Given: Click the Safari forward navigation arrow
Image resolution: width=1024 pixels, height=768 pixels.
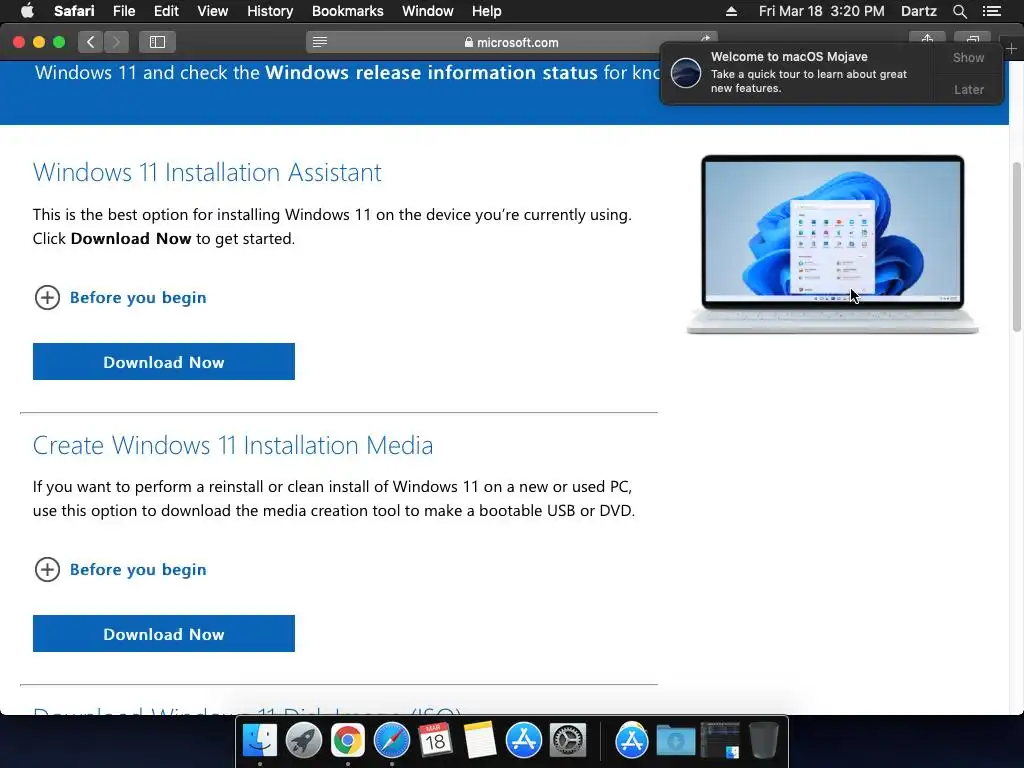Looking at the screenshot, I should 116,42.
